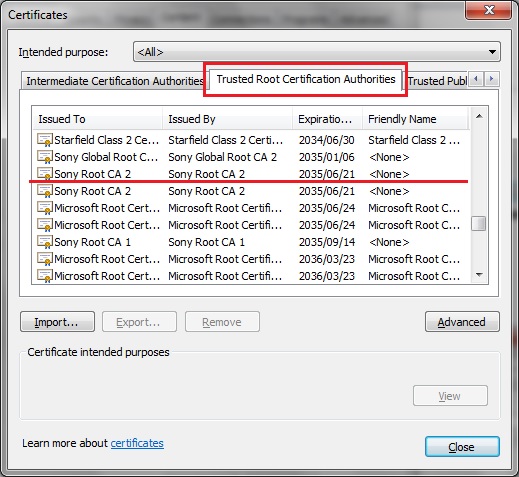The height and width of the screenshot is (477, 519).
Task: Click the tab strip right scroll arrow
Action: pyautogui.click(x=491, y=79)
